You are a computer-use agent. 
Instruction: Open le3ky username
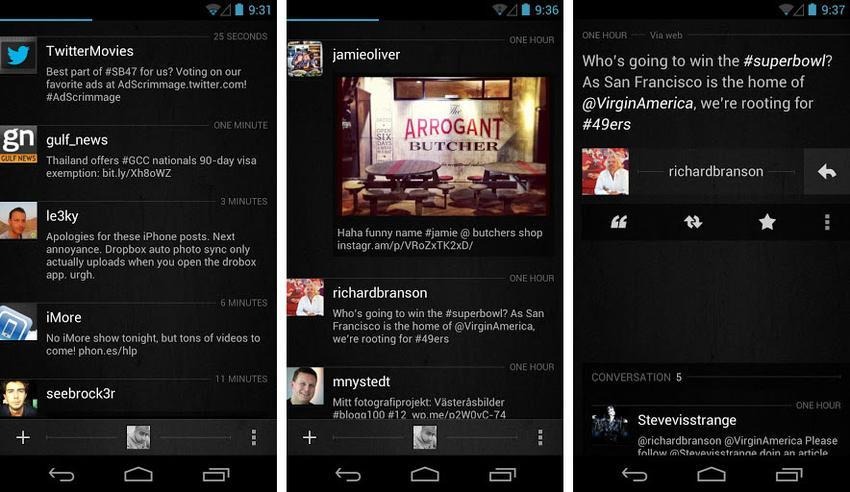click(62, 216)
